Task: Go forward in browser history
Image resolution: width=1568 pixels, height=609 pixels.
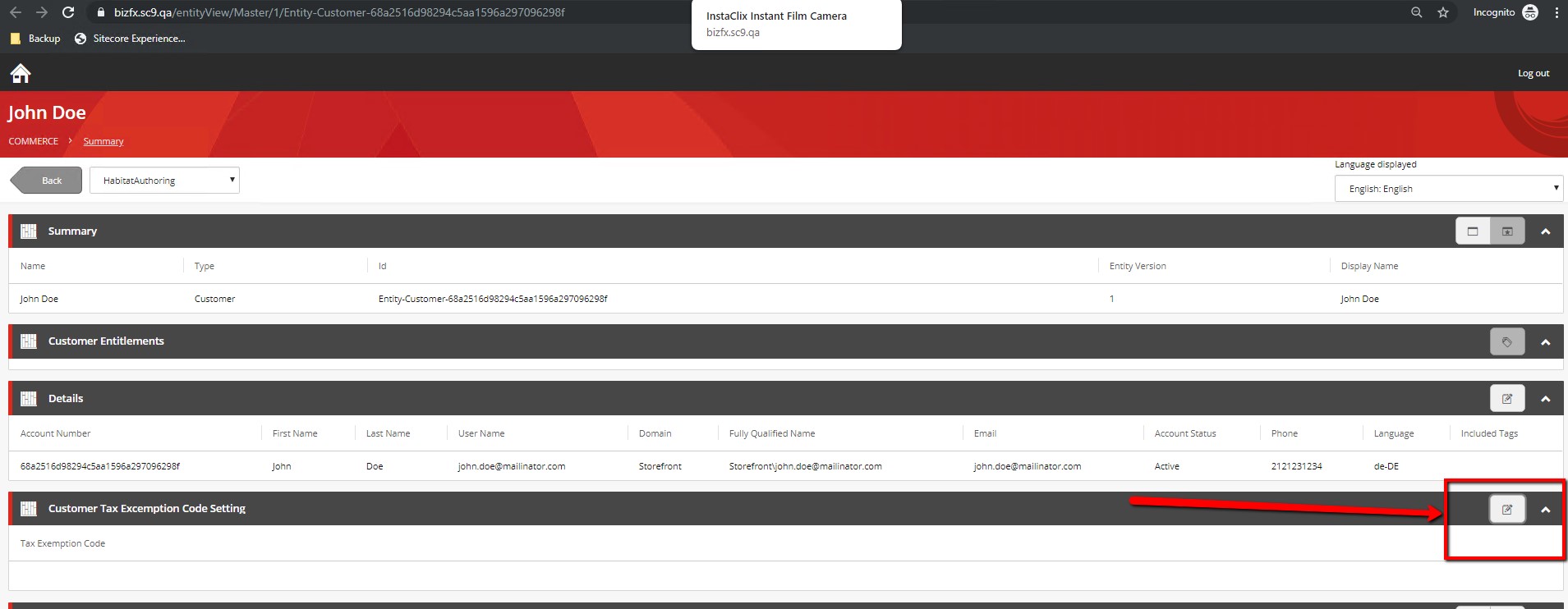Action: 42,12
